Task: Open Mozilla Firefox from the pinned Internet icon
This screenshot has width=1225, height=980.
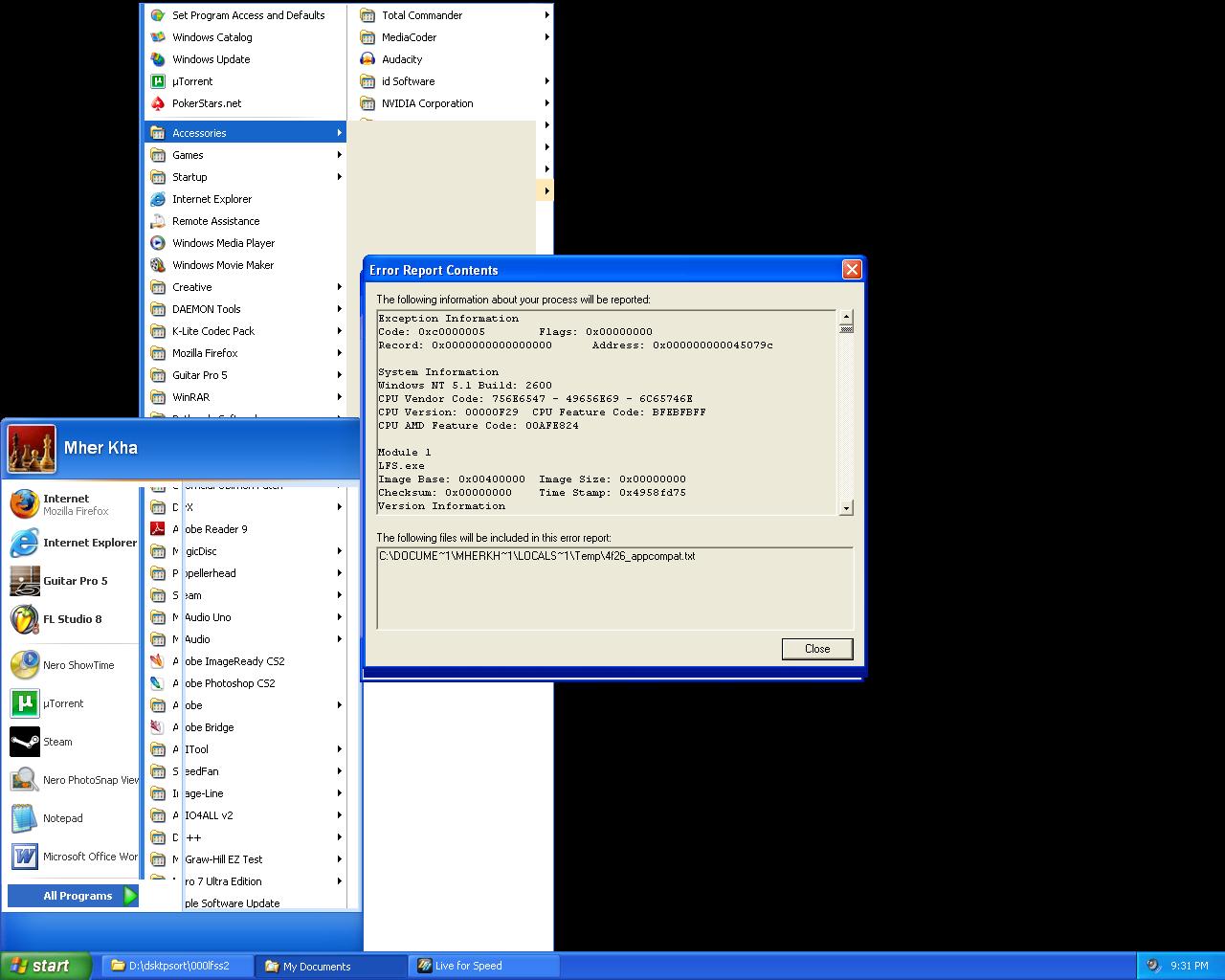Action: coord(25,504)
